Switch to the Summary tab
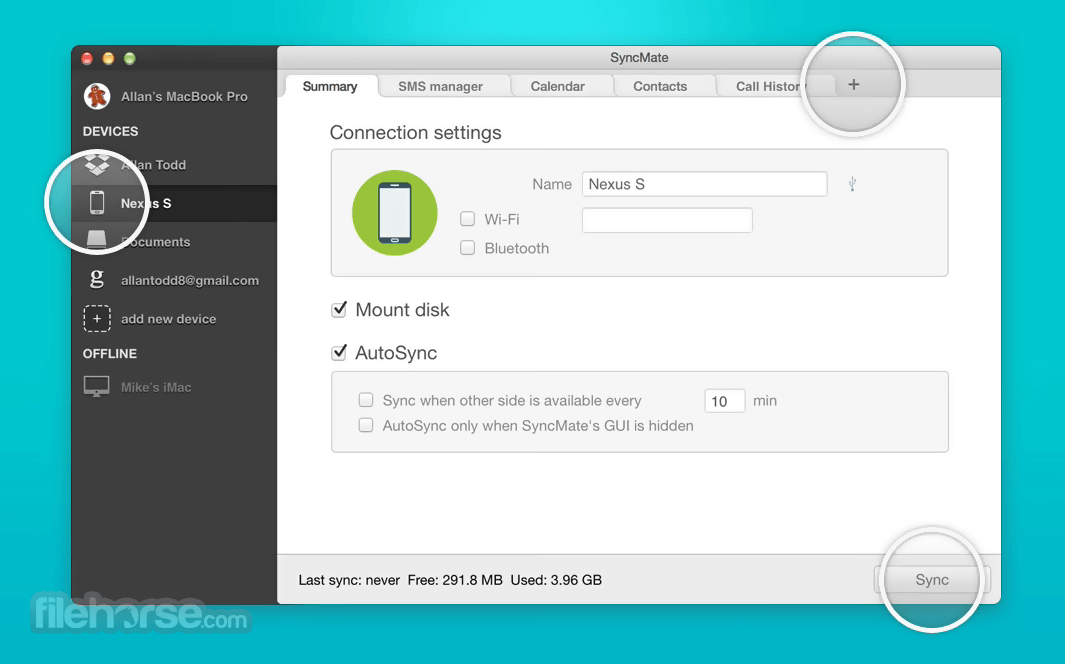 click(330, 86)
